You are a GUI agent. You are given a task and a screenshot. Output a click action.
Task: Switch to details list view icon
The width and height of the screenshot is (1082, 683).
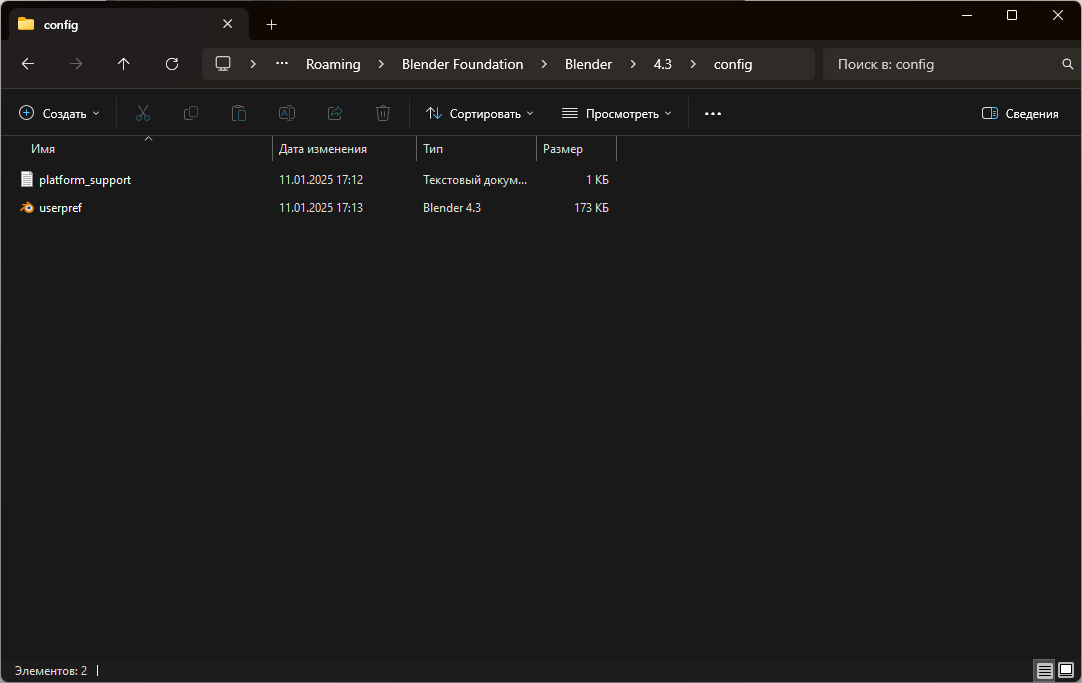(1045, 670)
